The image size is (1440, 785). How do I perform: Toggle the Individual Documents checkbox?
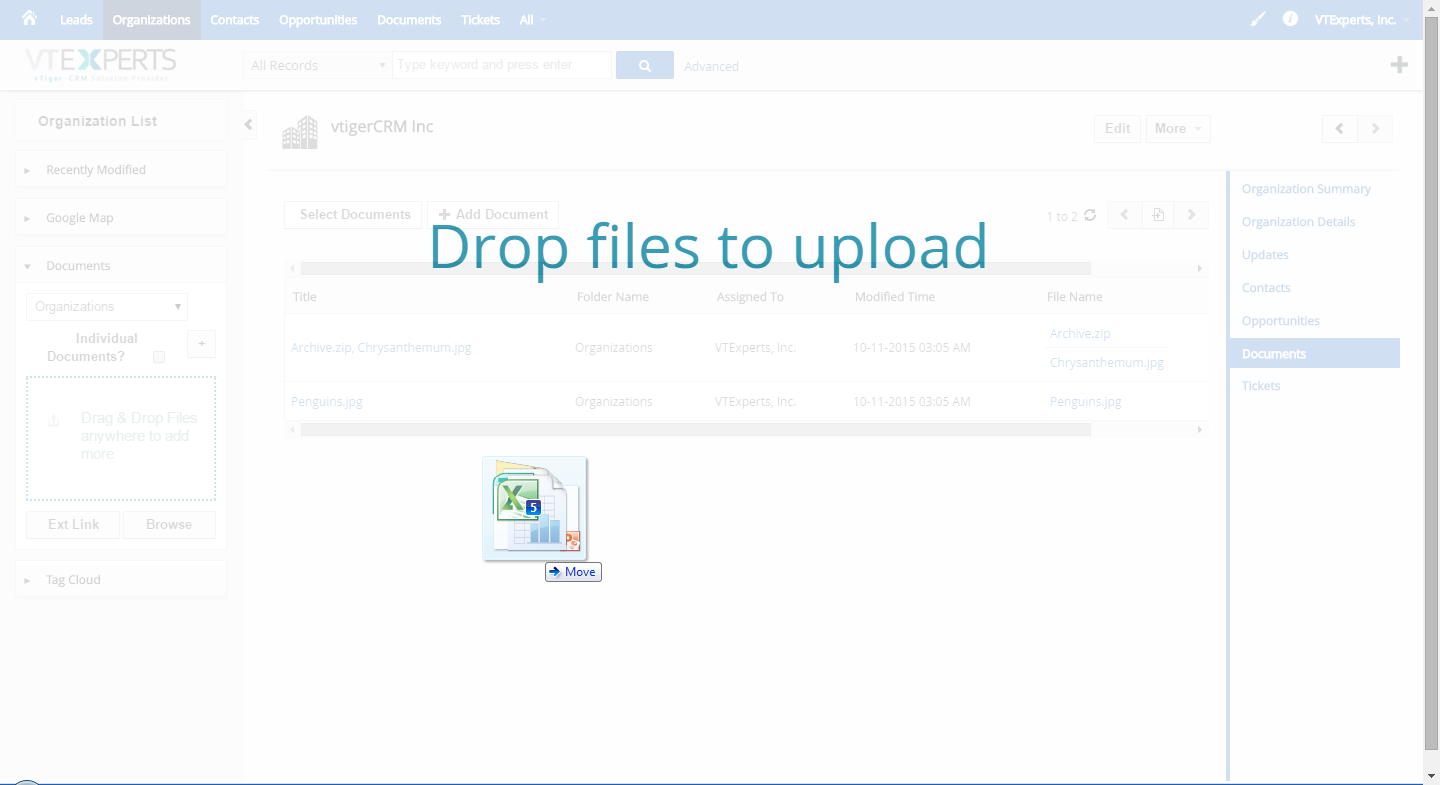pos(159,357)
